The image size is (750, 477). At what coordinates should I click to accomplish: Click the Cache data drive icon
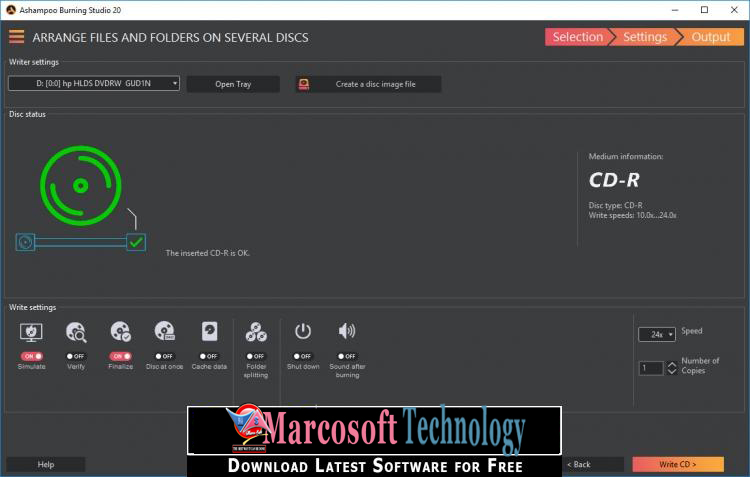click(210, 331)
